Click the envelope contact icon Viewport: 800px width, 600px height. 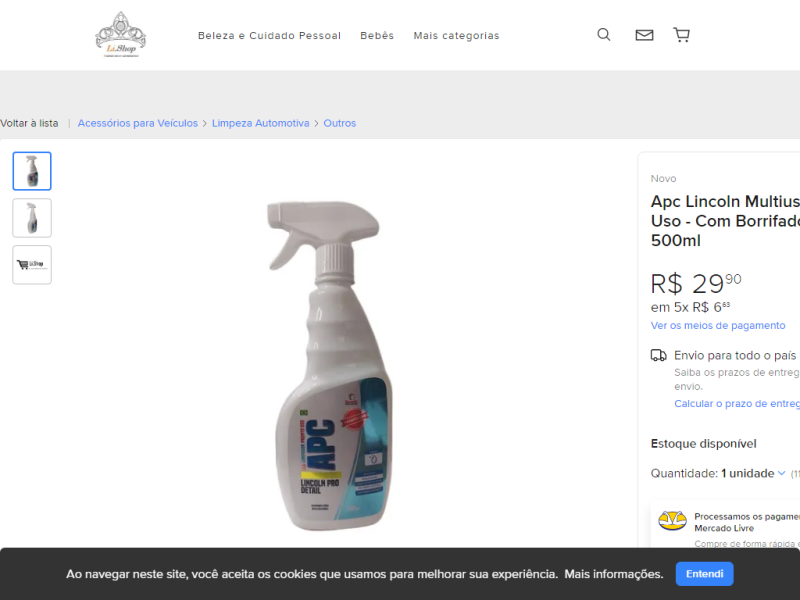[644, 35]
